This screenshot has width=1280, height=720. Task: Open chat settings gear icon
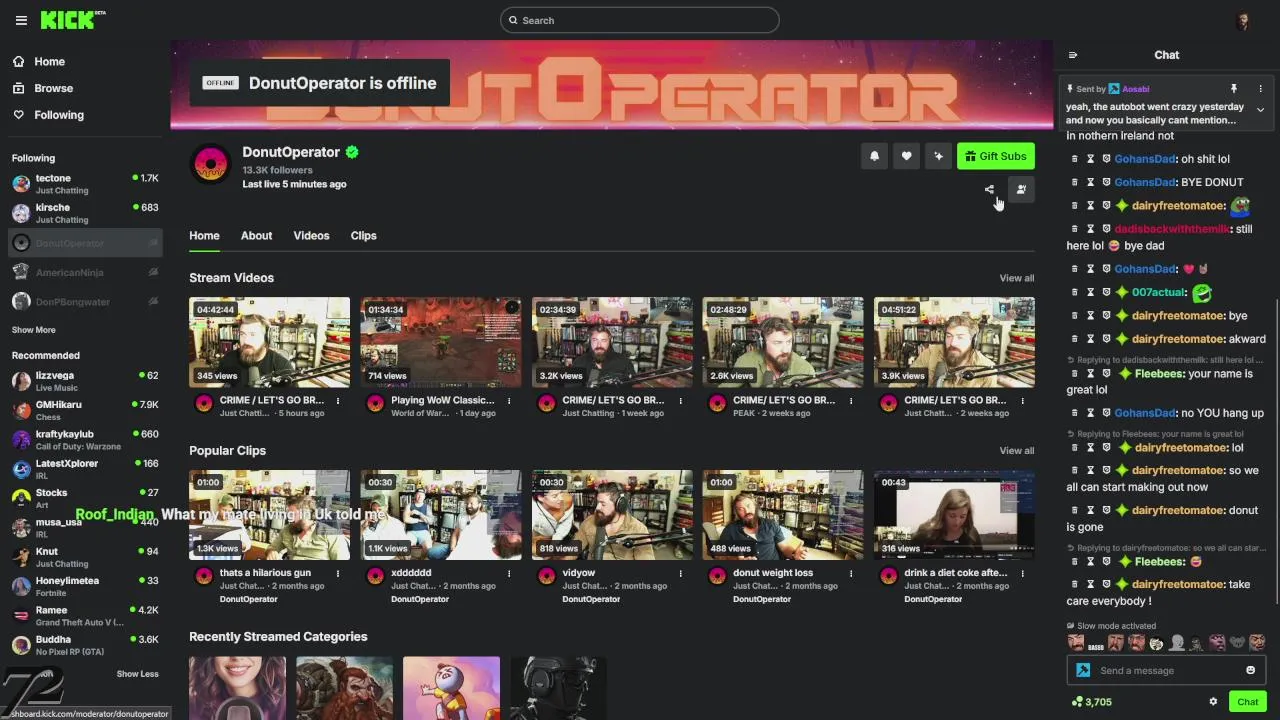[x=1213, y=702]
